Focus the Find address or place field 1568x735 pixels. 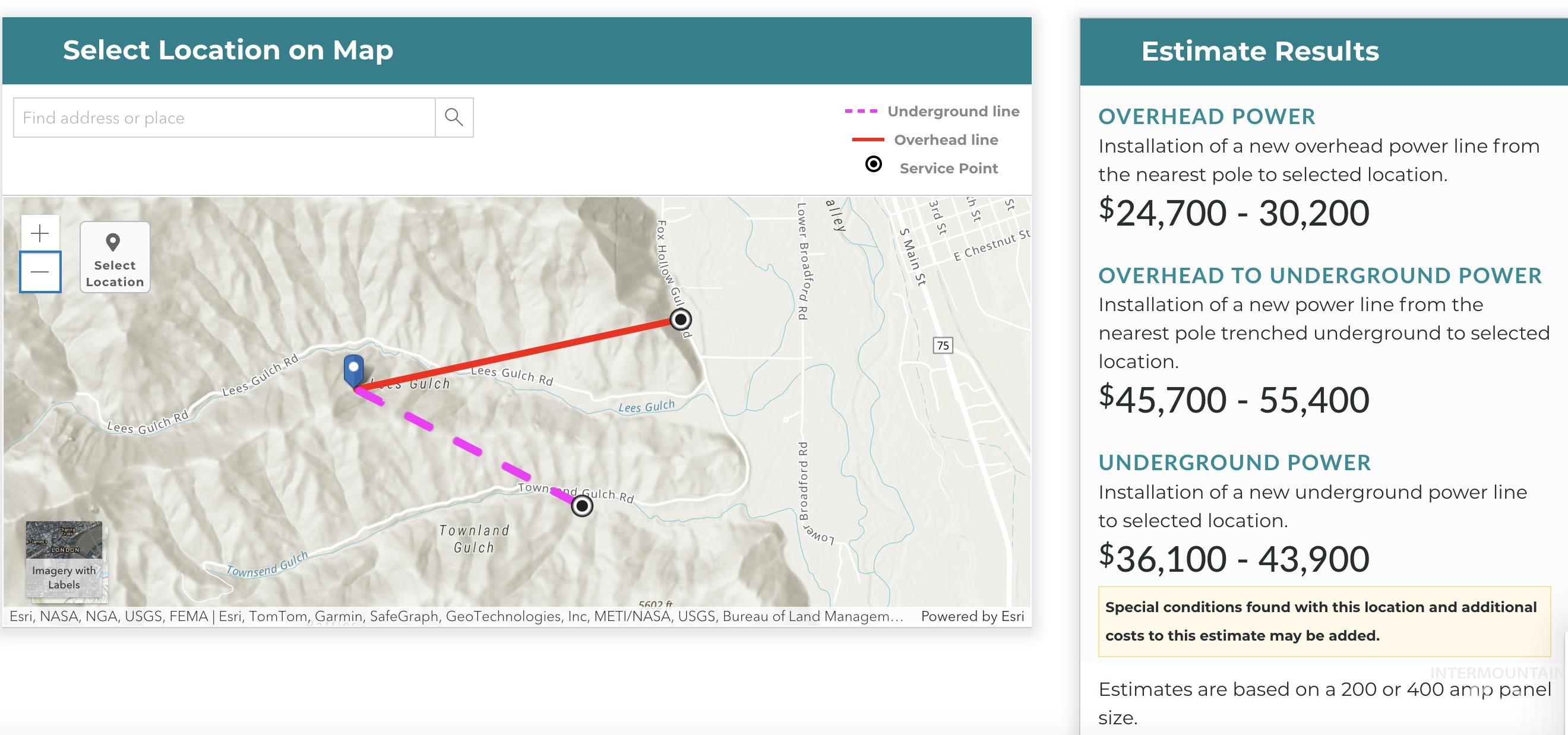coord(225,118)
